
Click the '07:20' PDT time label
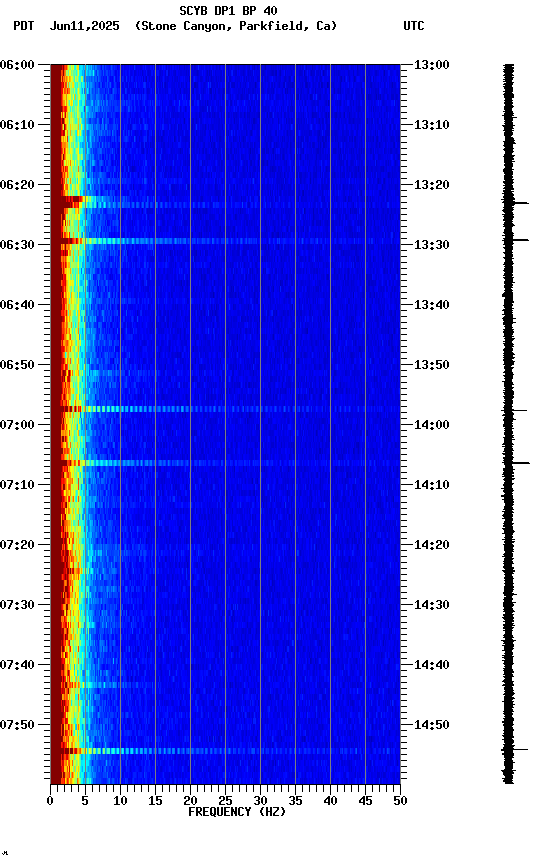(17, 545)
